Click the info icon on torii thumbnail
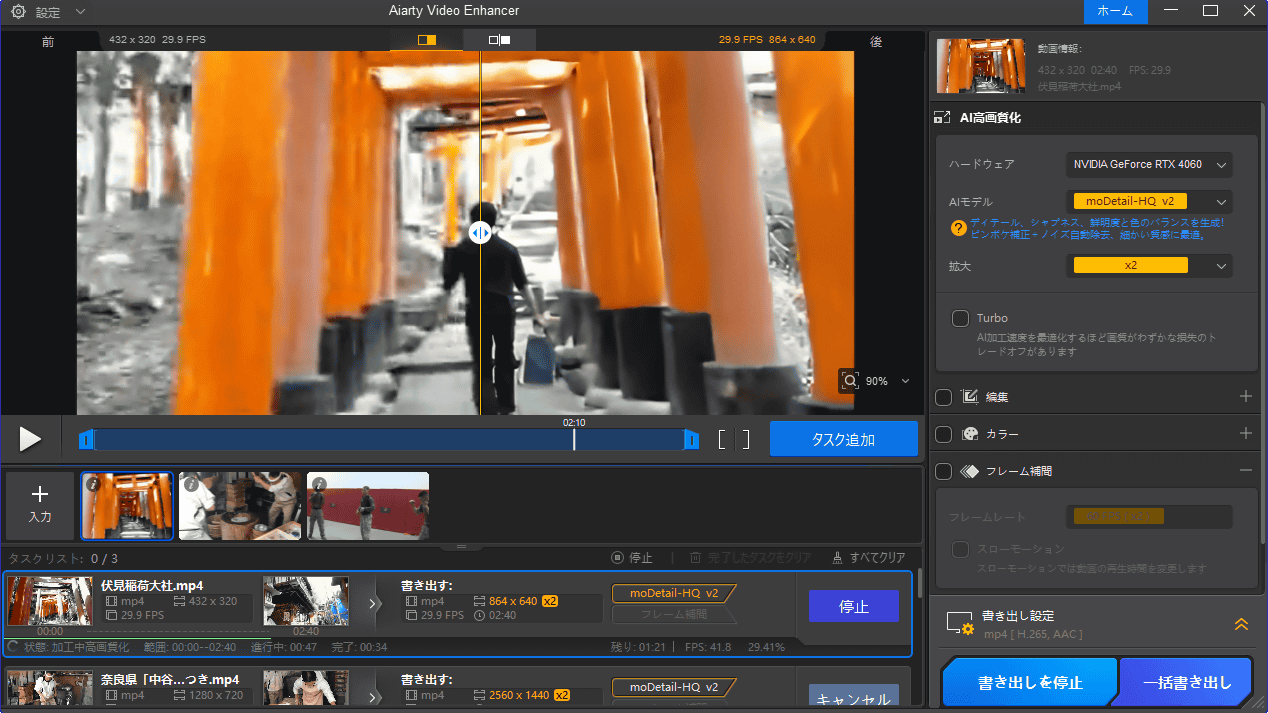Viewport: 1268px width, 713px height. tap(92, 484)
